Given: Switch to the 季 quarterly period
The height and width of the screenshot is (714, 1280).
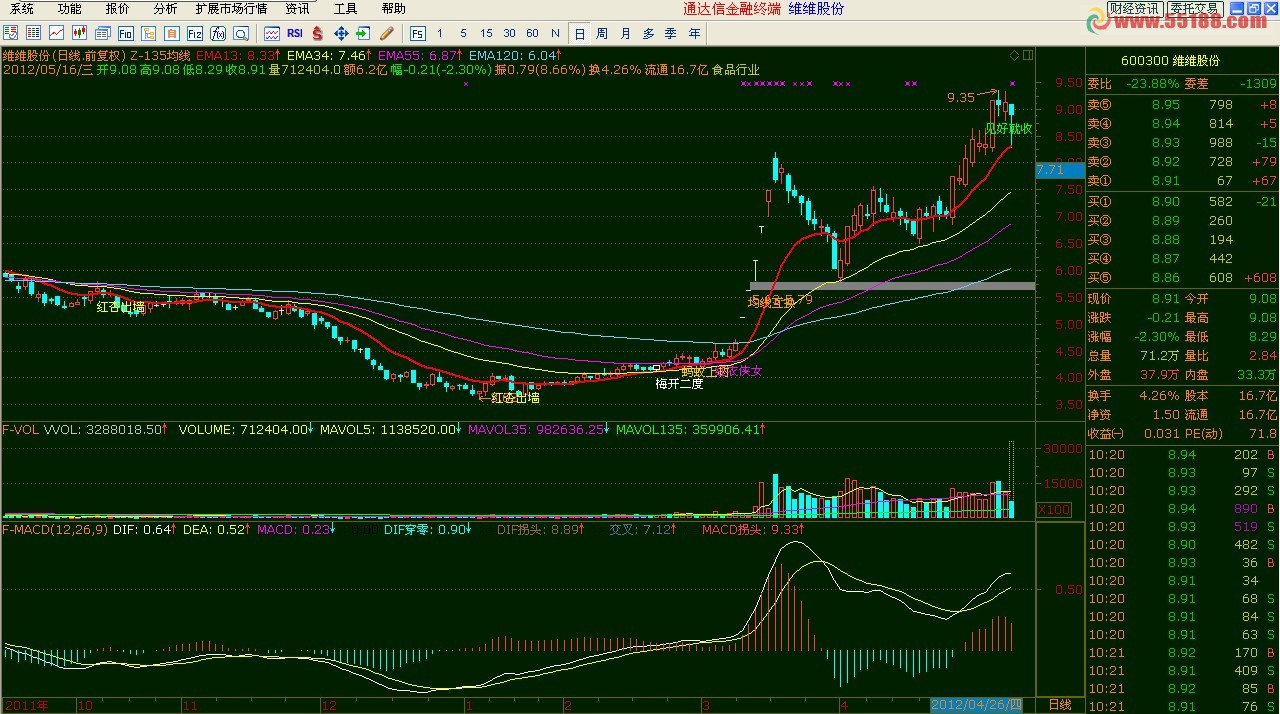Looking at the screenshot, I should pos(671,33).
